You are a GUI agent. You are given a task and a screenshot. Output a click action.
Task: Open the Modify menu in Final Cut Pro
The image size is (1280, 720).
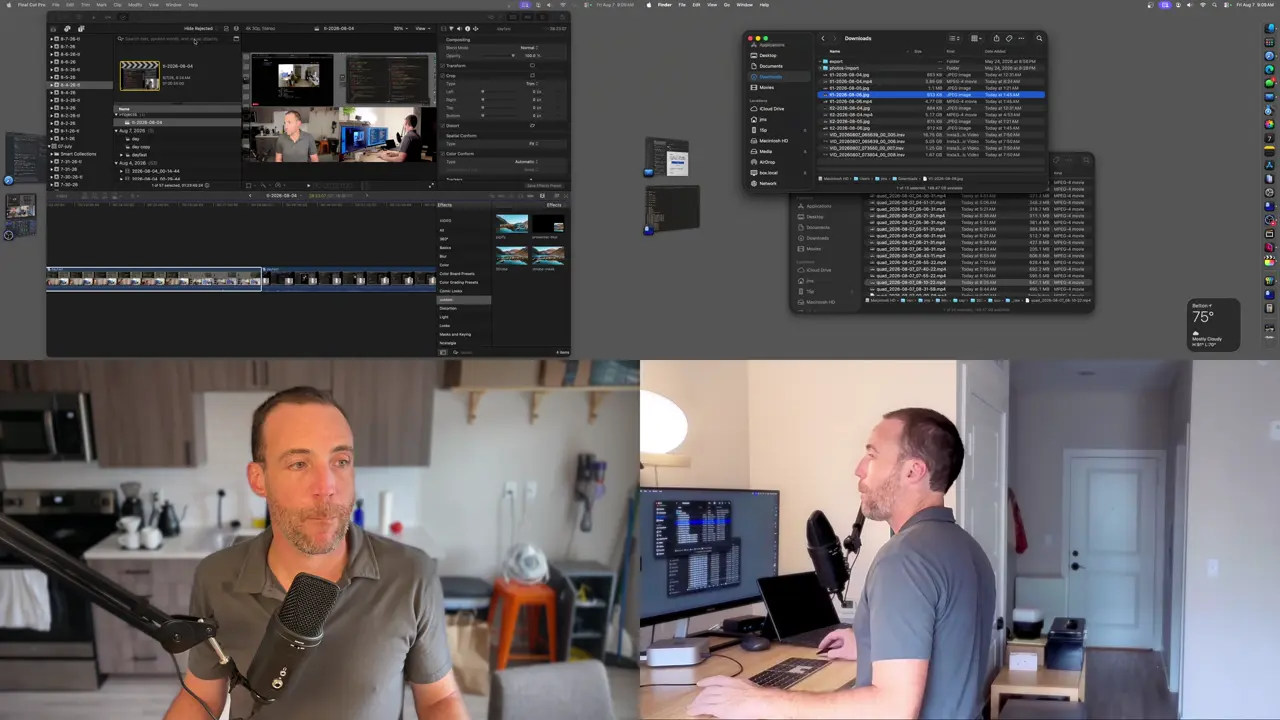coord(135,5)
